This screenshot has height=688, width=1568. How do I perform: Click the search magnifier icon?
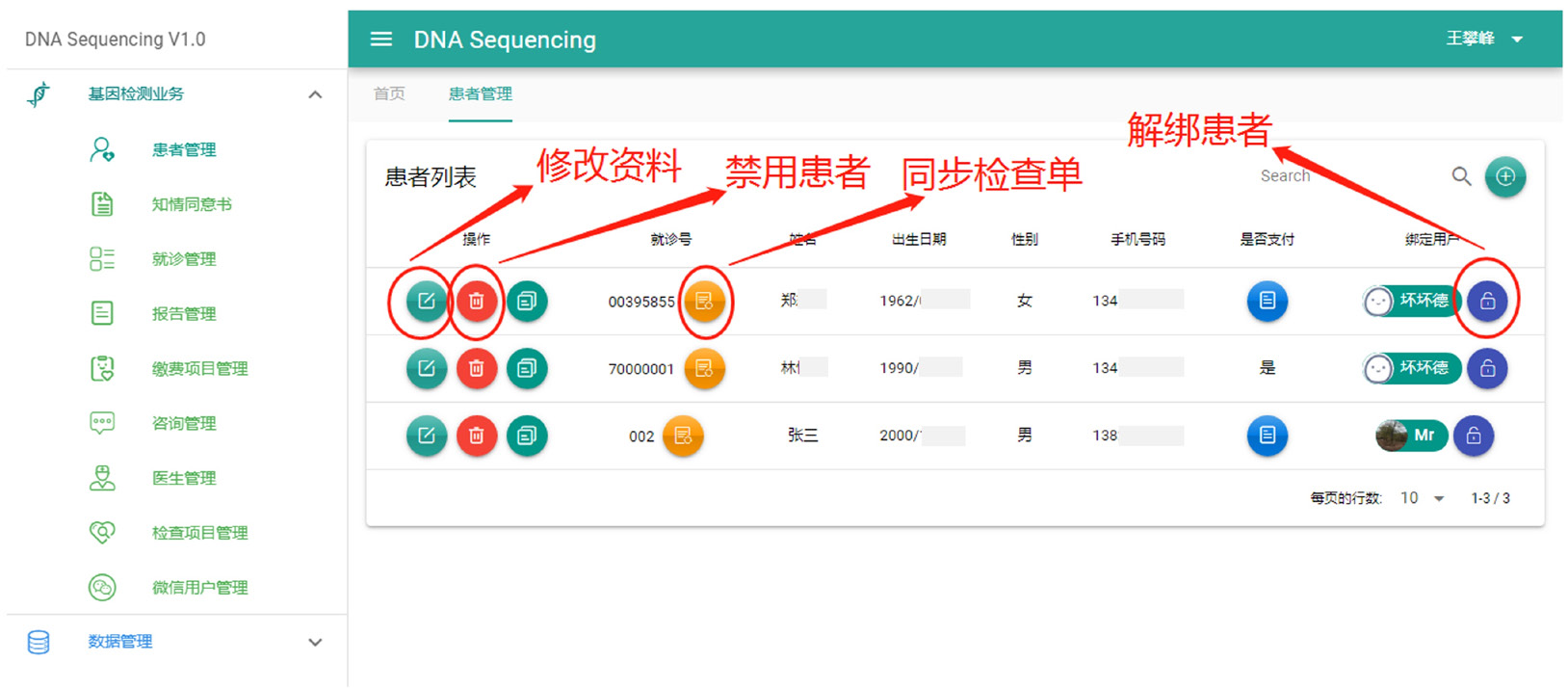coord(1461,176)
